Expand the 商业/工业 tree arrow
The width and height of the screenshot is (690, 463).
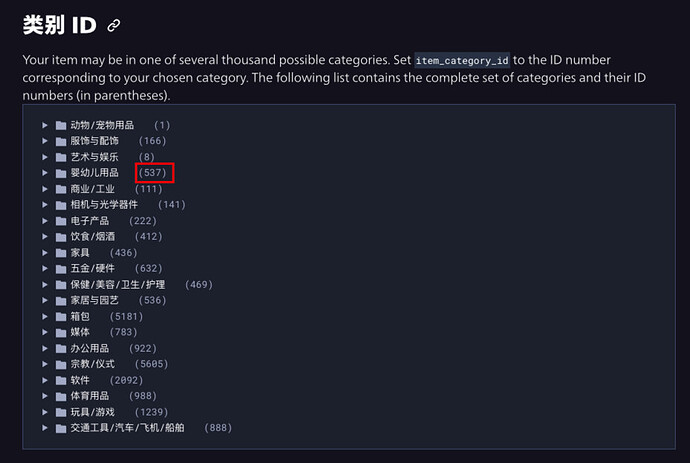45,189
